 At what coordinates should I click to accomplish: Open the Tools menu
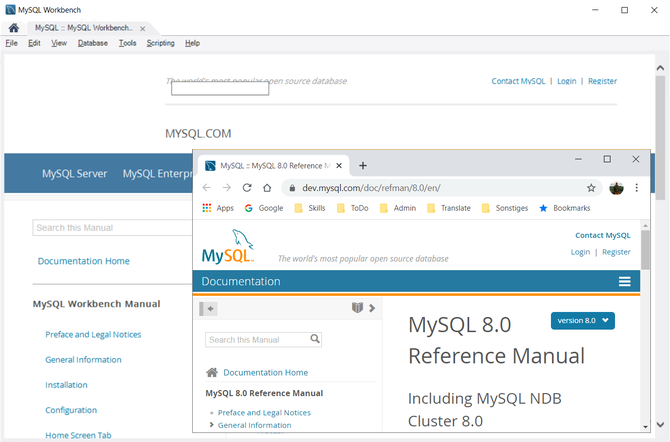click(127, 43)
